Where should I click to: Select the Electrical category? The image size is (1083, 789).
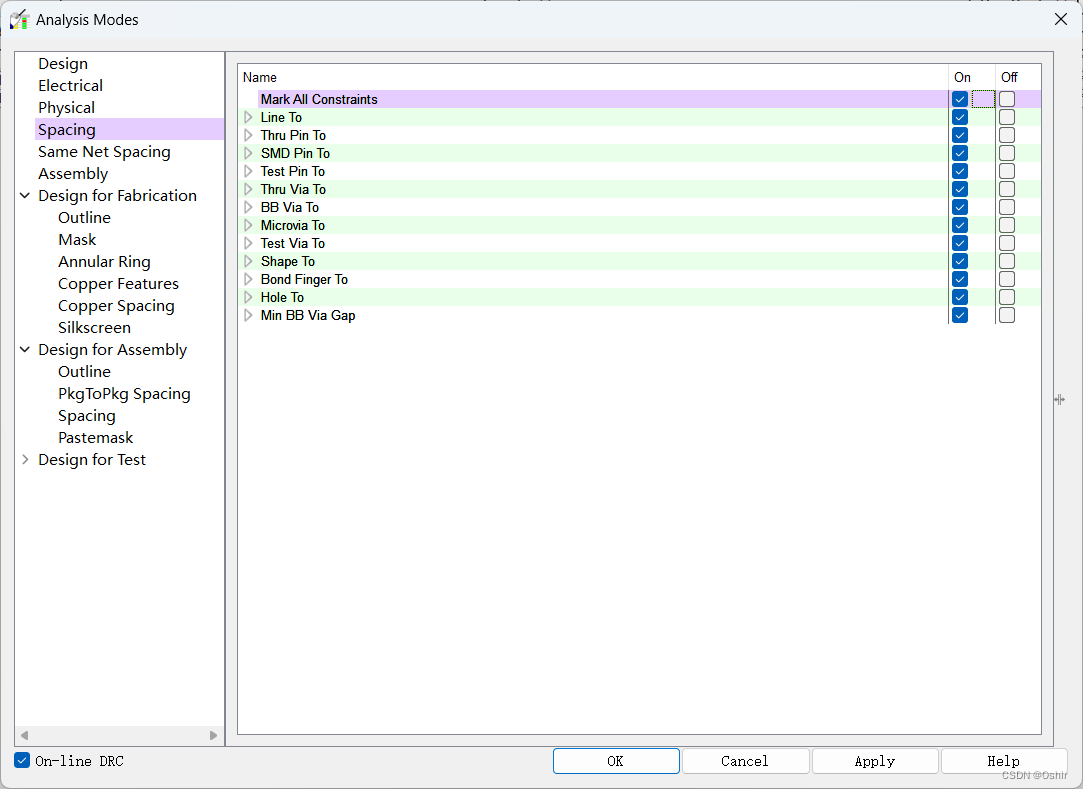[x=70, y=86]
